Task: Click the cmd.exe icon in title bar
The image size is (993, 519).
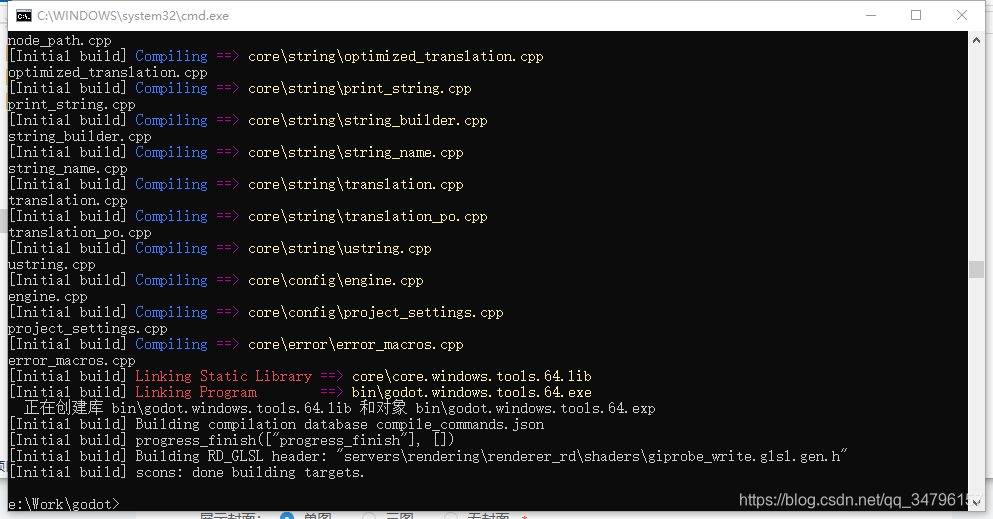Action: tap(24, 16)
